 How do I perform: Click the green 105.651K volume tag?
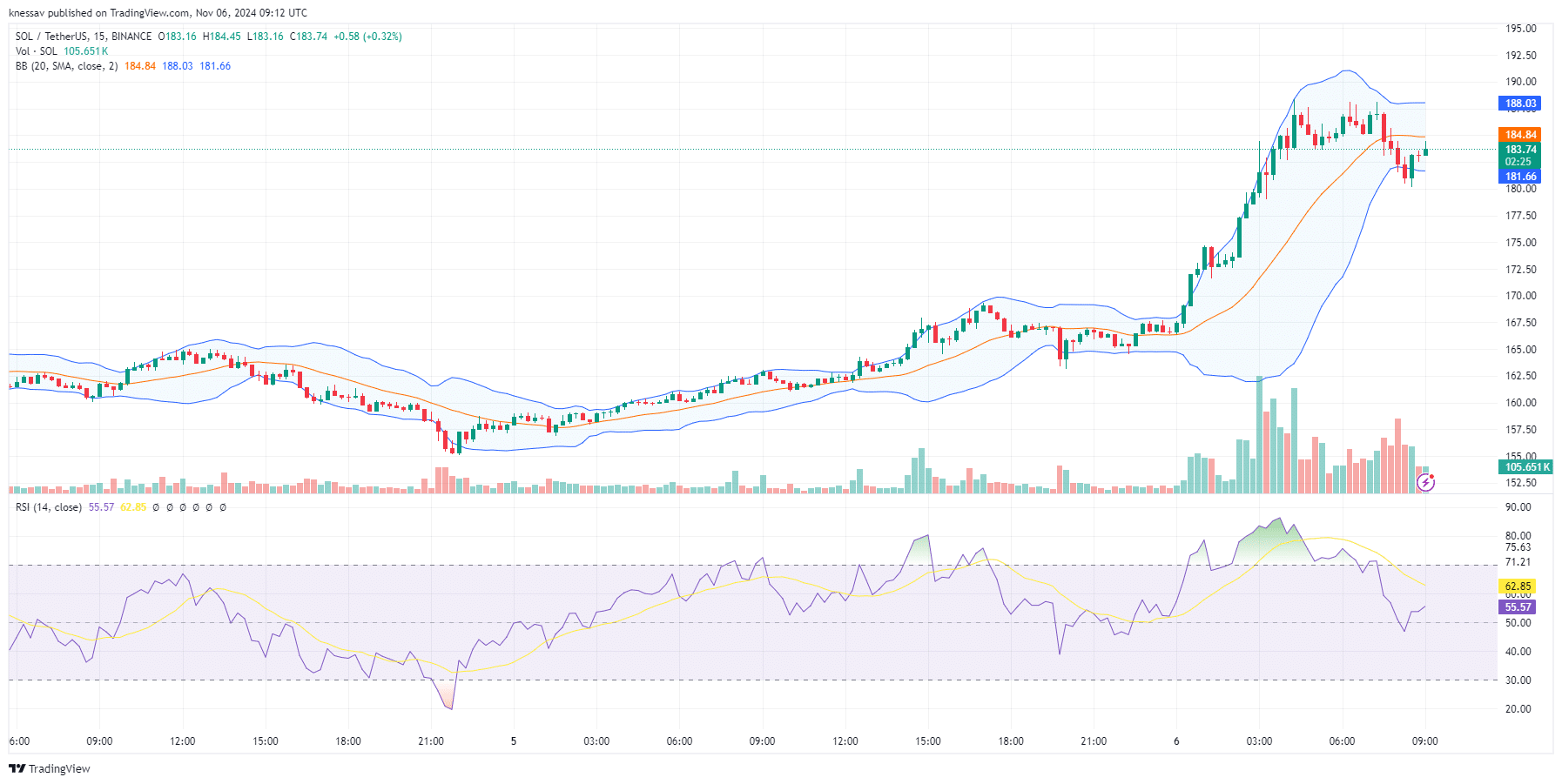(x=1527, y=467)
